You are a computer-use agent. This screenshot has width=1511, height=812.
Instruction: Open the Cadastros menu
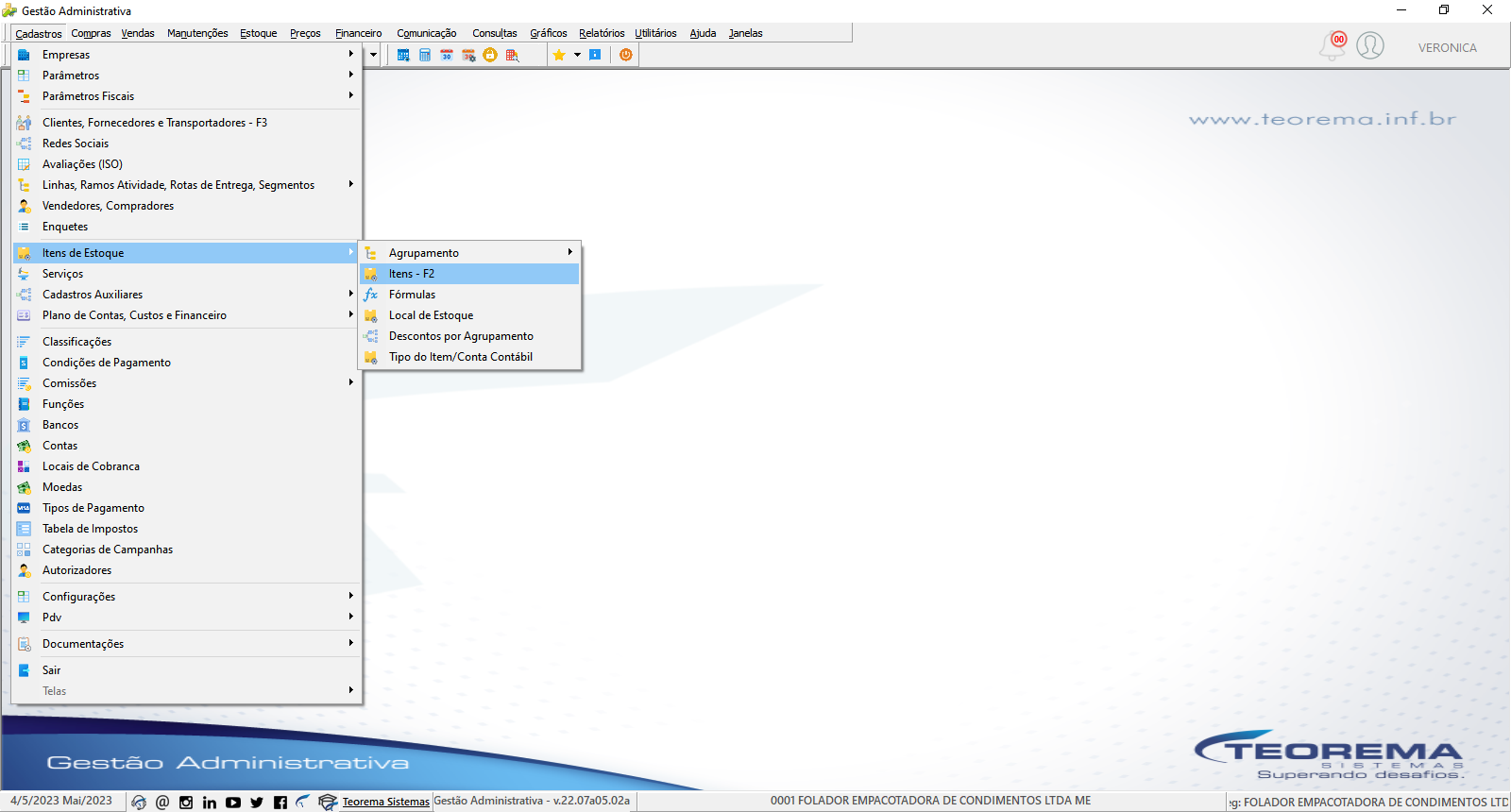39,33
